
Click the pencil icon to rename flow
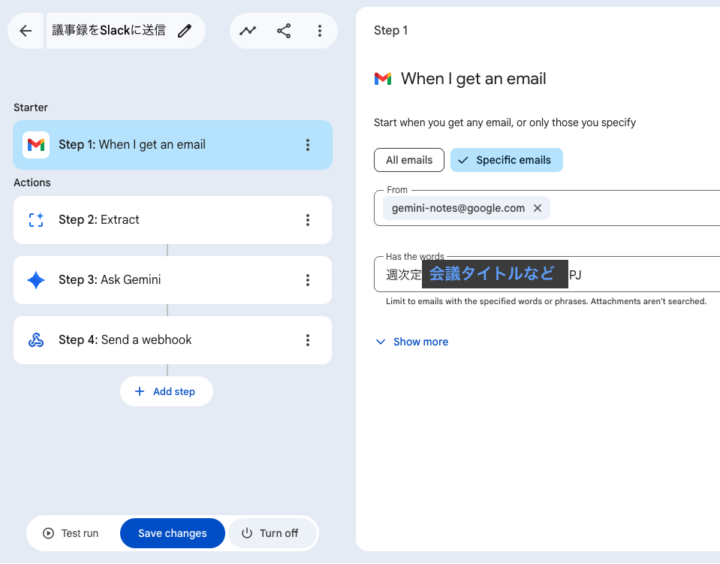(x=184, y=31)
